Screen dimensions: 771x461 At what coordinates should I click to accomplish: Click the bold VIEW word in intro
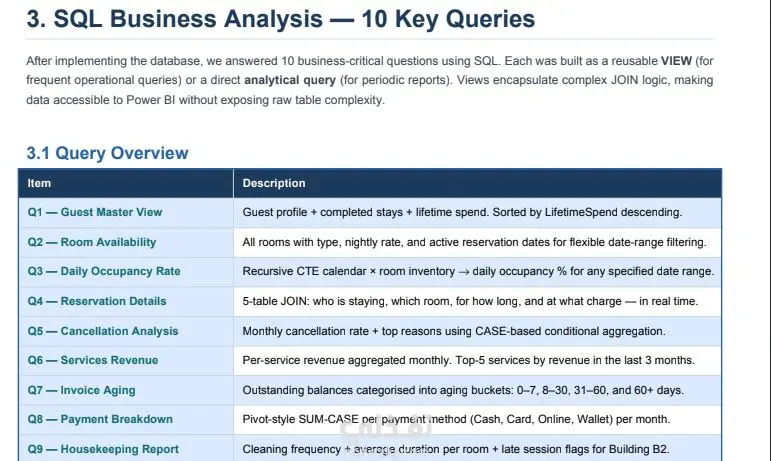point(676,61)
